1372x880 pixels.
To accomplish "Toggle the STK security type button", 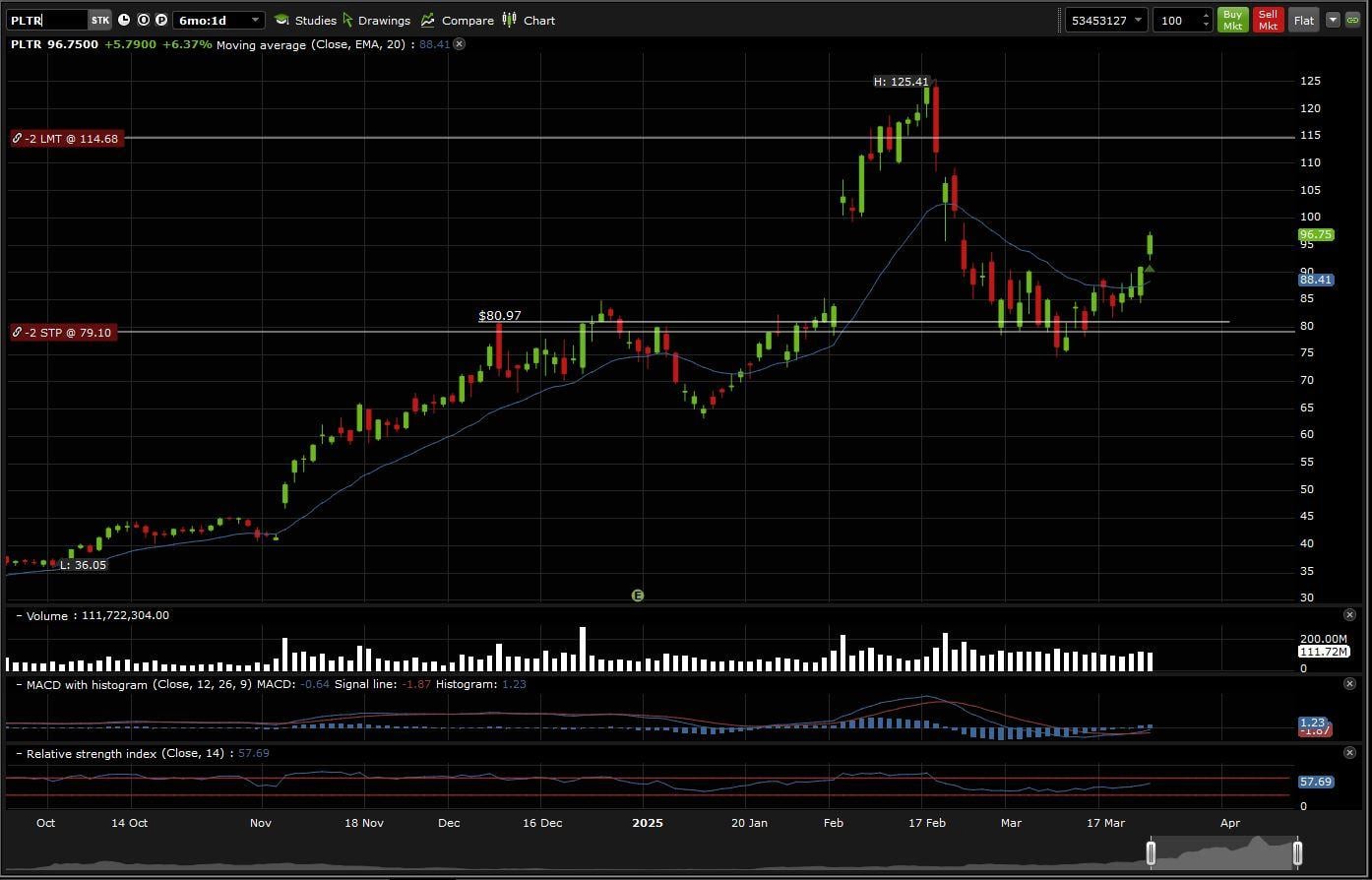I will coord(99,20).
